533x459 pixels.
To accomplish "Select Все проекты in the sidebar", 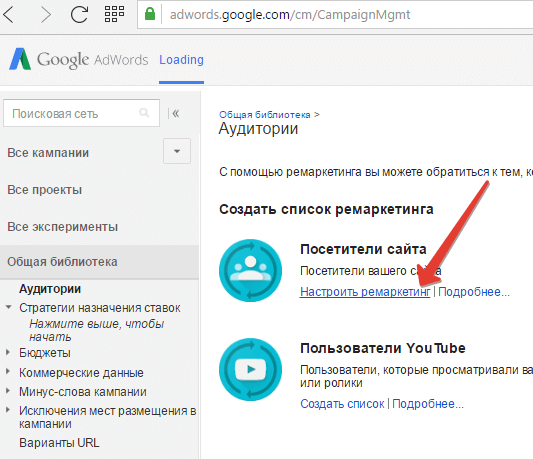I will pos(45,190).
